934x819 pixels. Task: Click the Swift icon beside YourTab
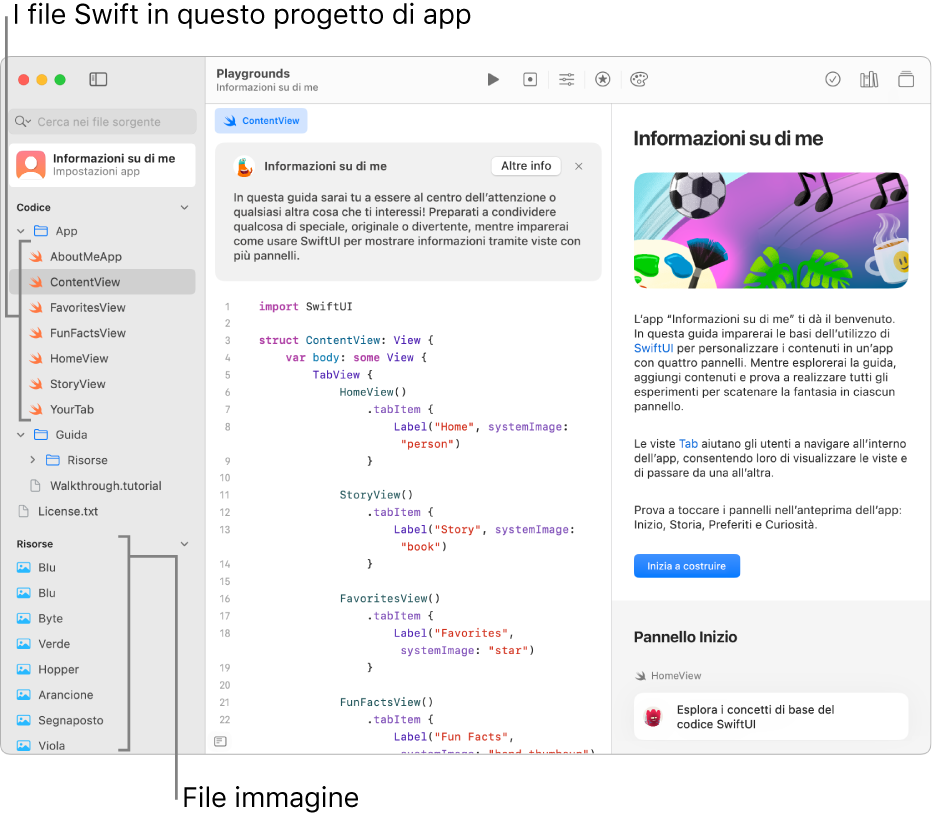[36, 409]
